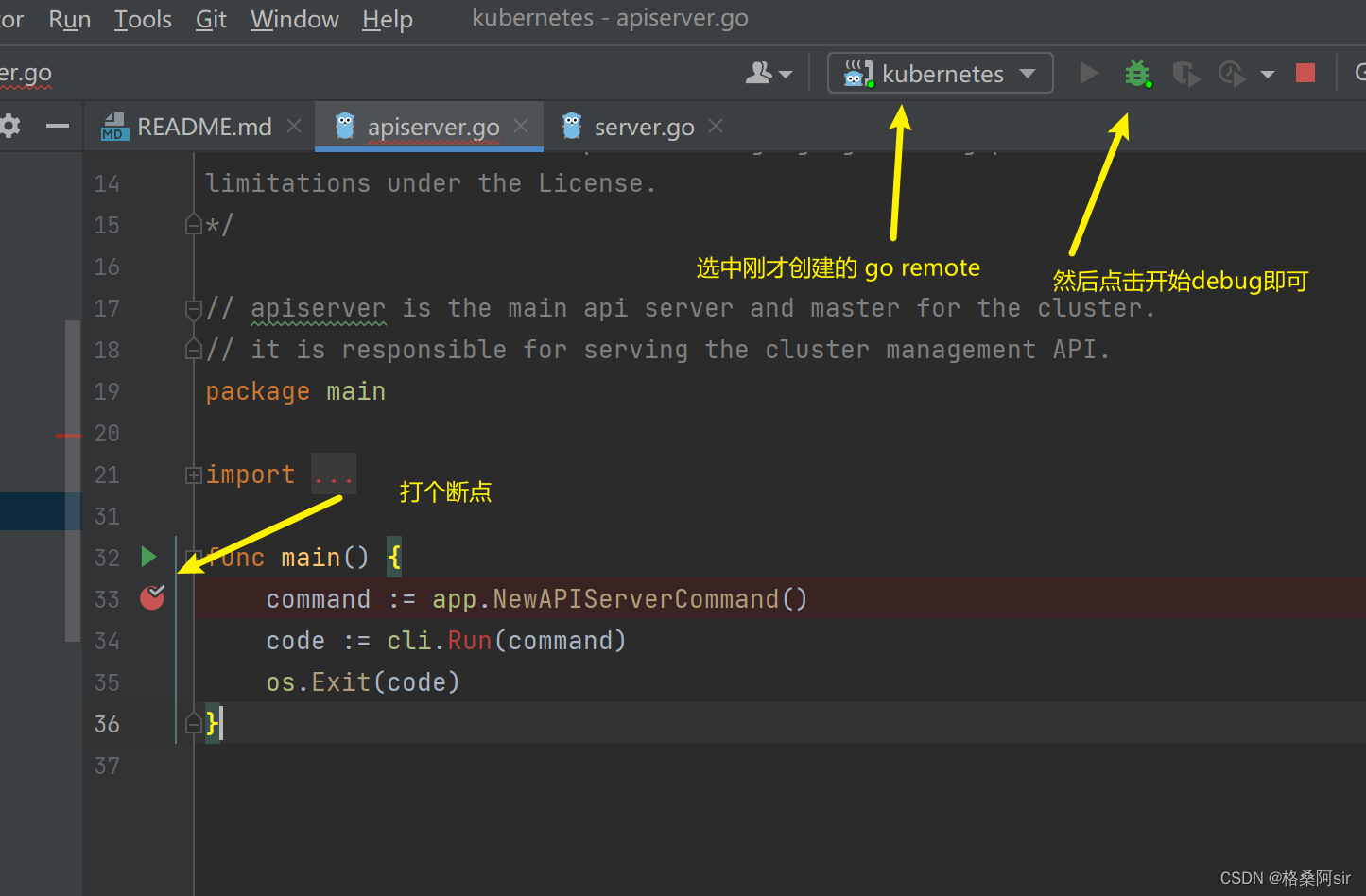The width and height of the screenshot is (1366, 896).
Task: Open the Tools menu
Action: coord(143,19)
